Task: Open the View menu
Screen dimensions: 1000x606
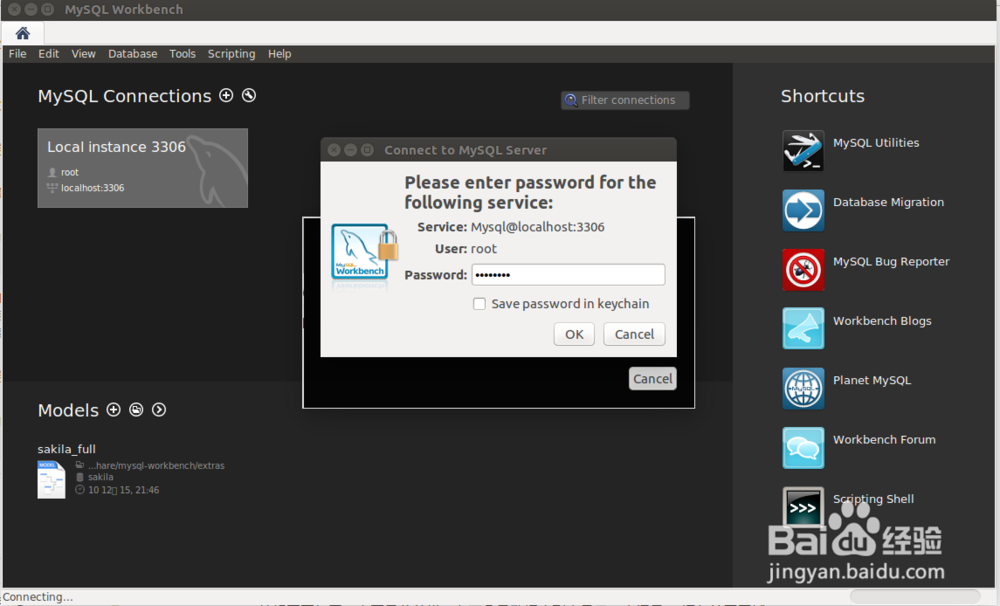Action: click(84, 54)
